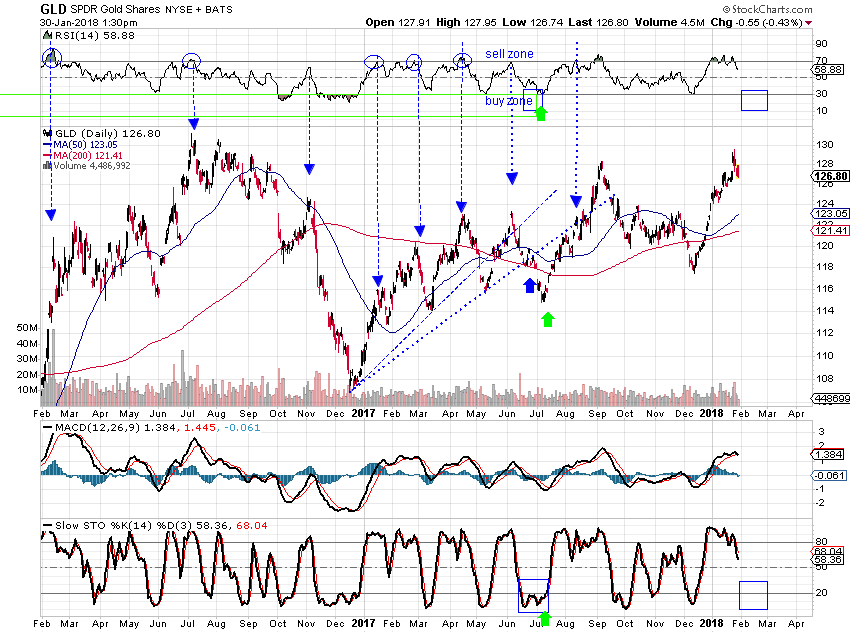The width and height of the screenshot is (850, 633).
Task: Click the candlestick icon beside GLD (Daily)
Action: (x=48, y=133)
